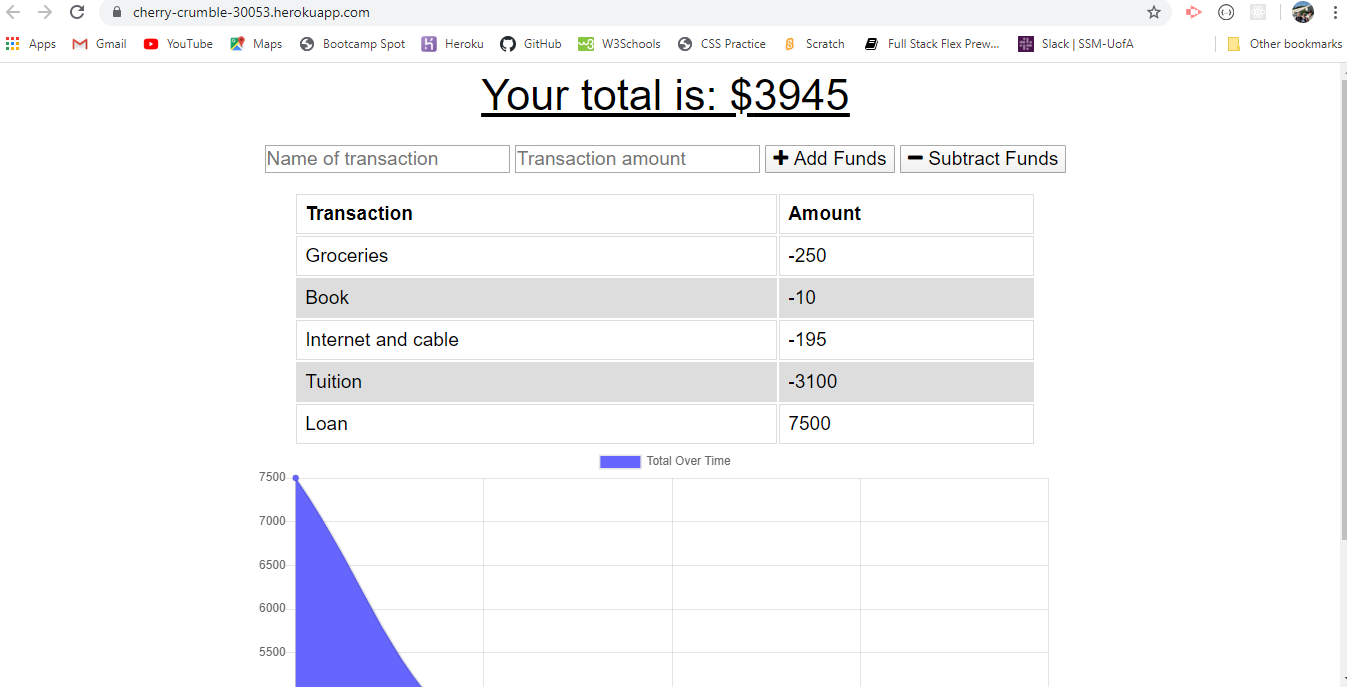This screenshot has width=1347, height=687.
Task: Open the browser profile avatar menu
Action: click(x=1302, y=13)
